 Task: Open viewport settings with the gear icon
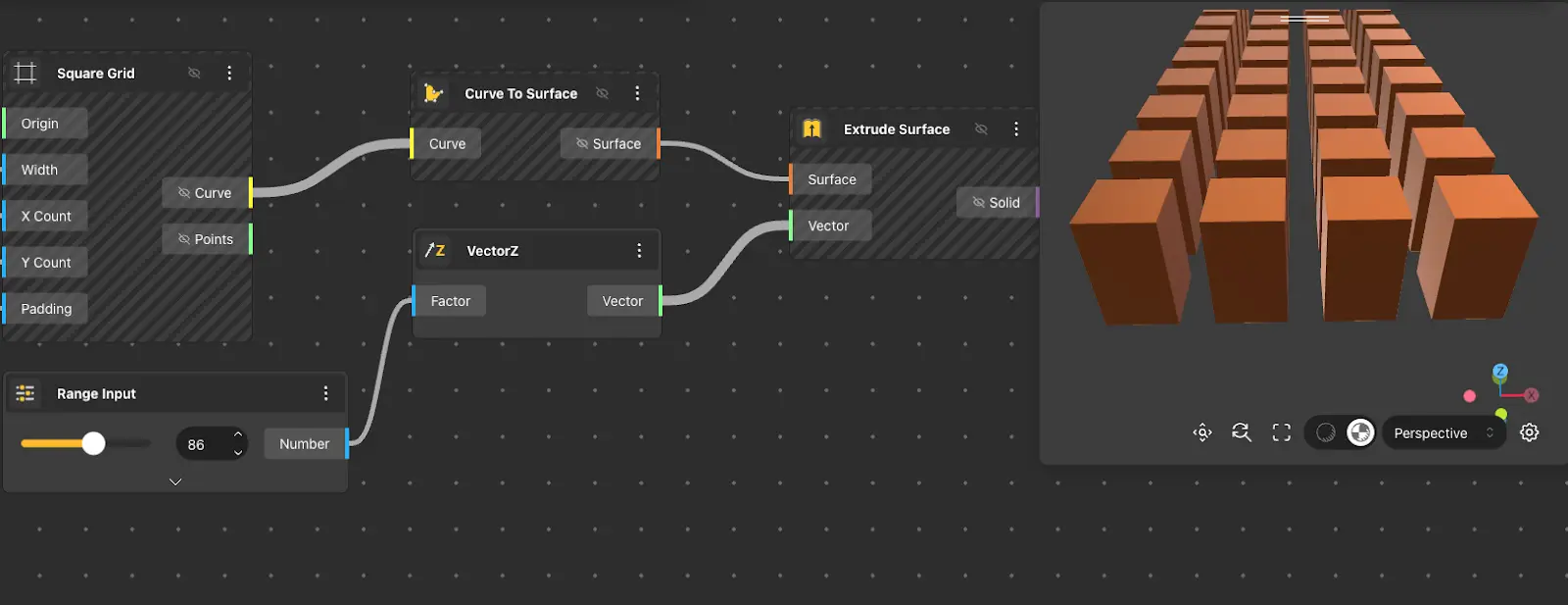coord(1529,432)
